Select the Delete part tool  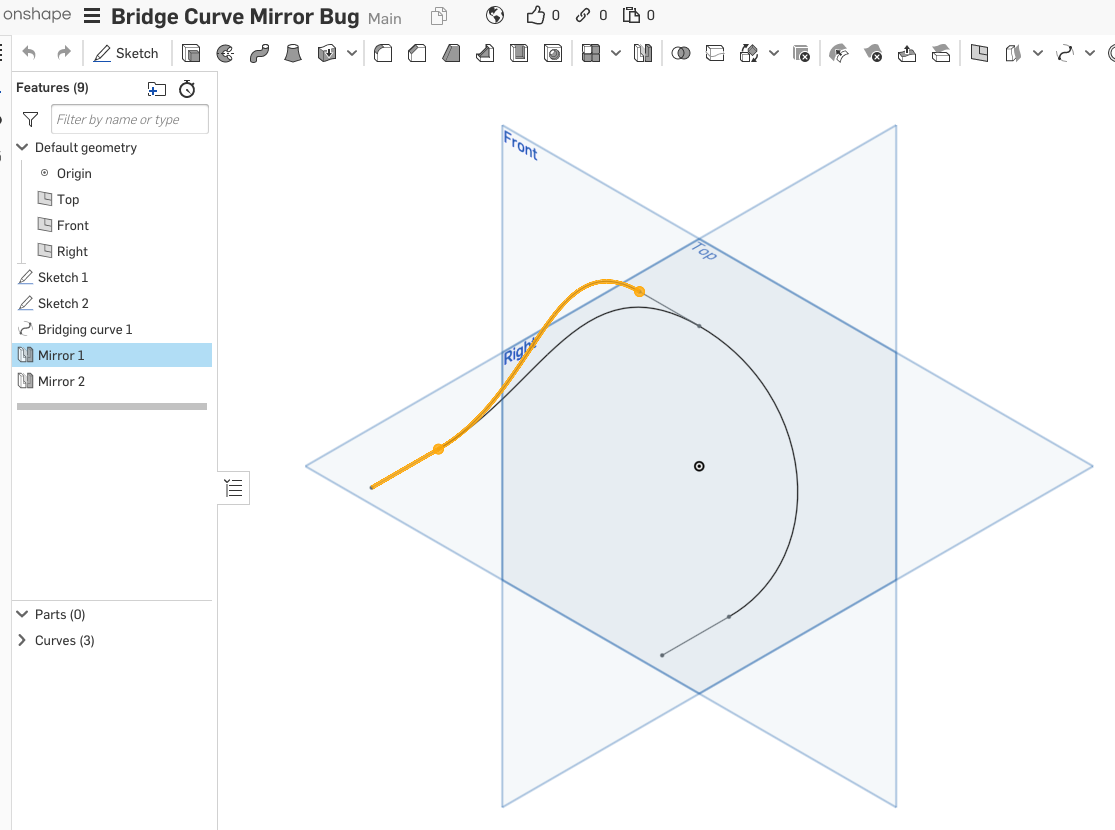(x=801, y=53)
